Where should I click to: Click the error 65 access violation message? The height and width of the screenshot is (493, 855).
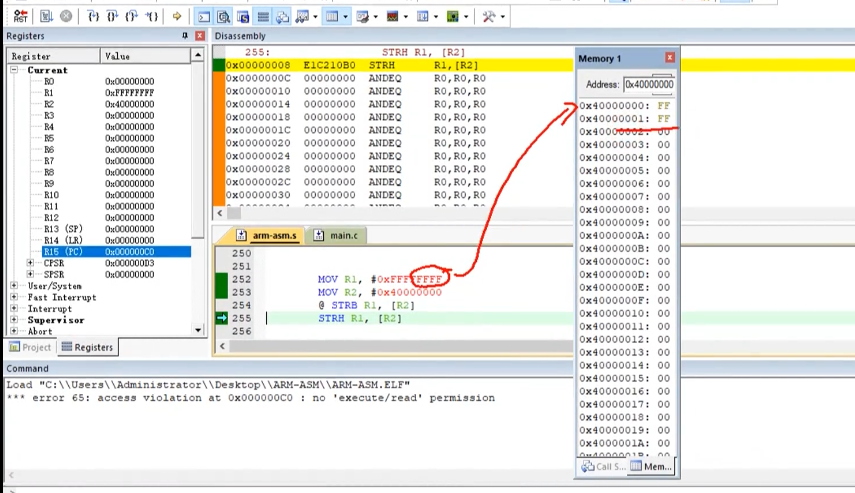tap(251, 398)
